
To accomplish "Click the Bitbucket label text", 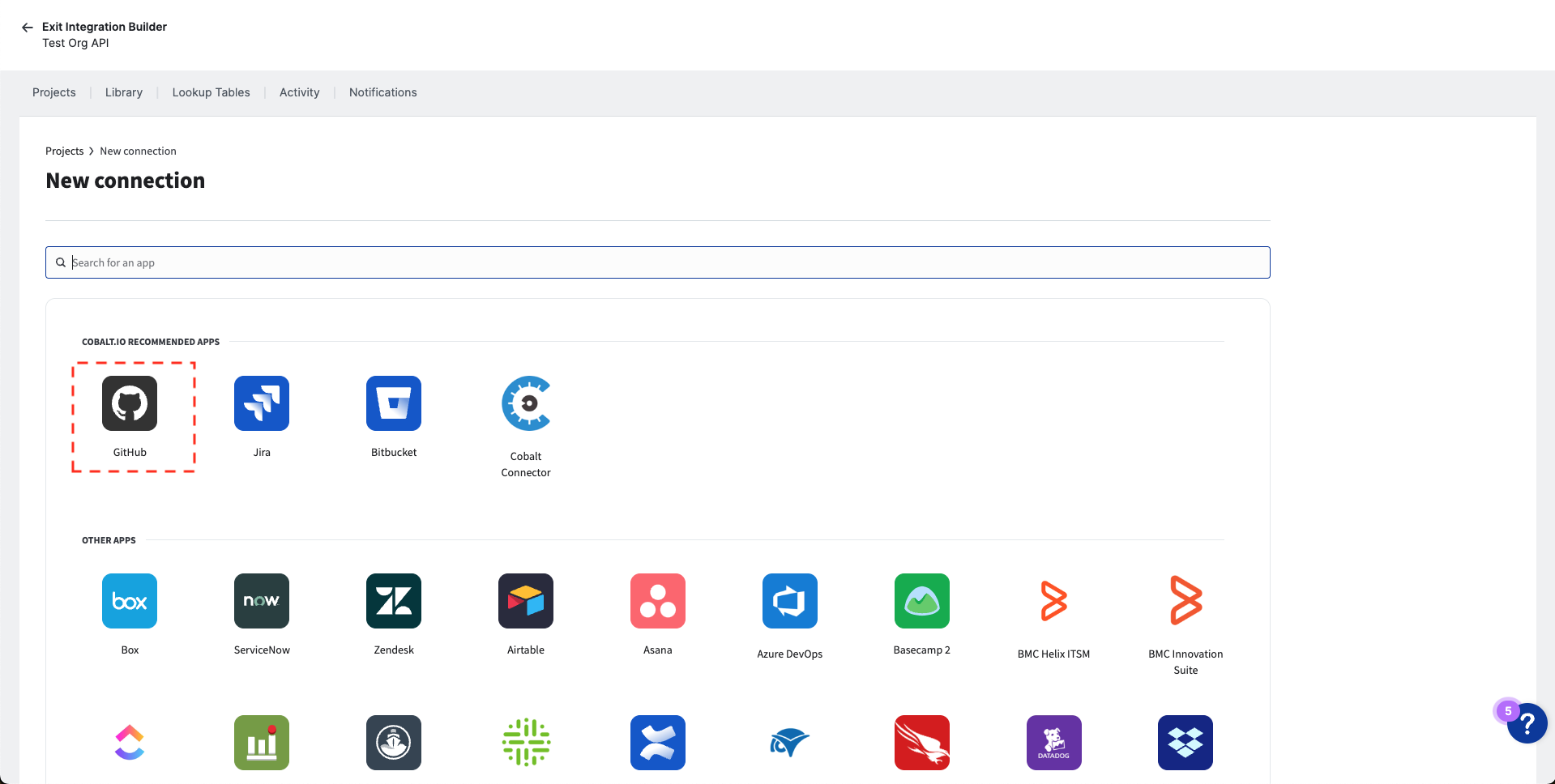I will pos(394,453).
